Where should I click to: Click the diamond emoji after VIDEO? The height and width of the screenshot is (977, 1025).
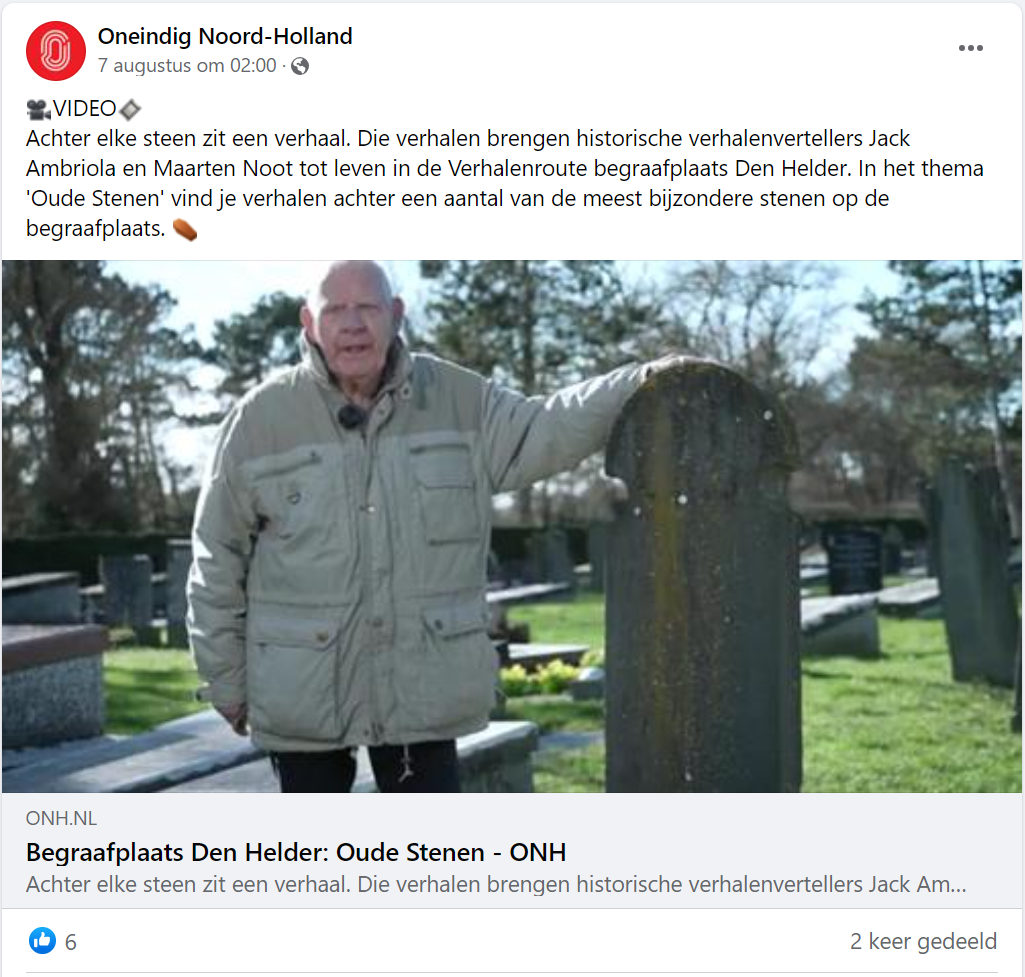click(x=130, y=109)
